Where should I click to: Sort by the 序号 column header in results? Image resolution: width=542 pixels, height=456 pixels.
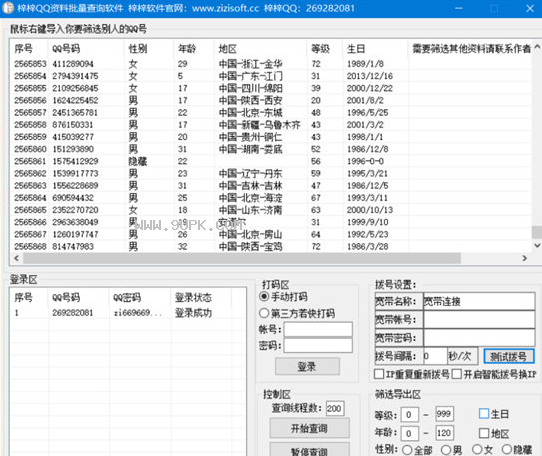tap(29, 49)
